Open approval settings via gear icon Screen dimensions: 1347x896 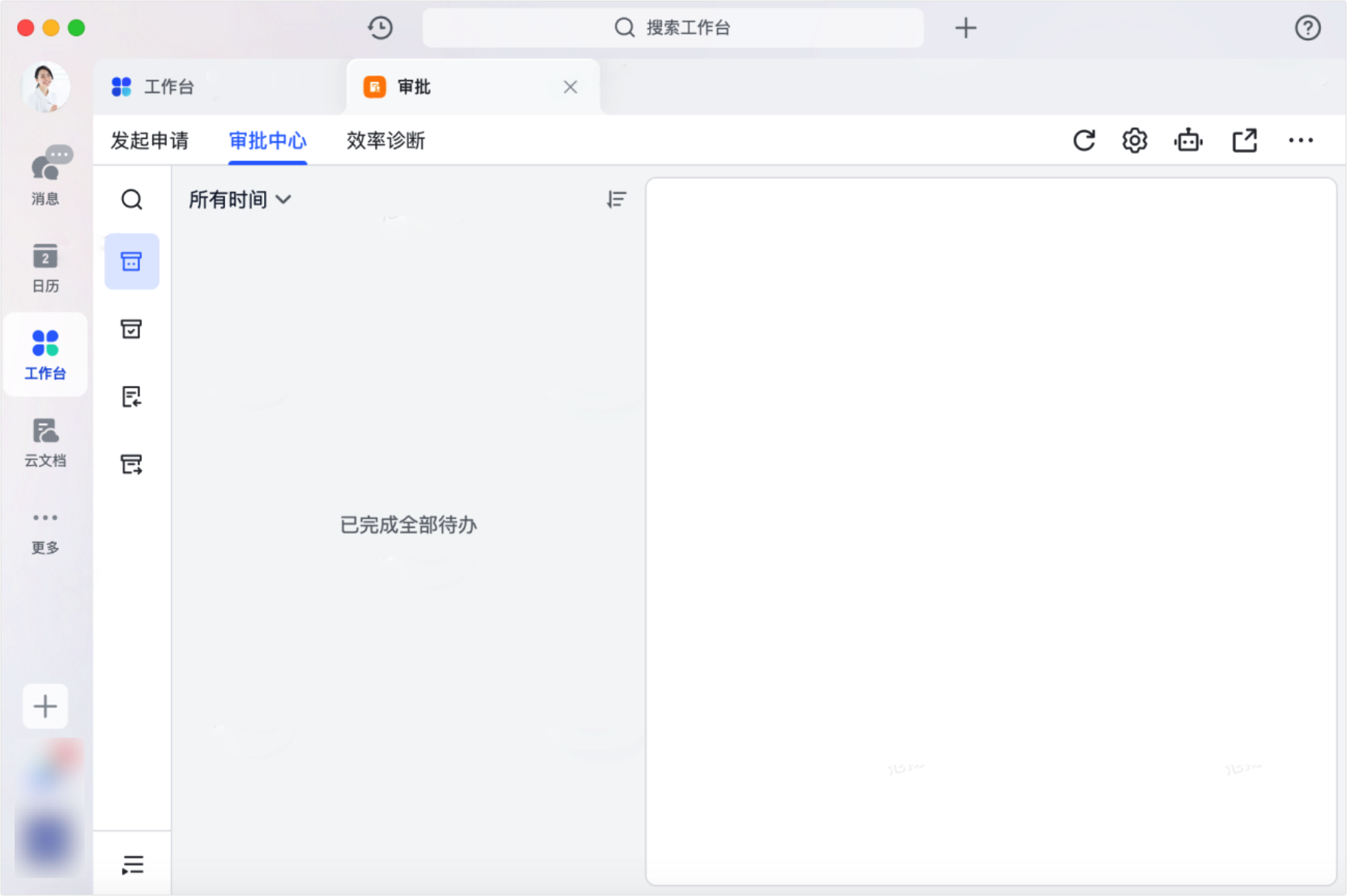[x=1133, y=140]
